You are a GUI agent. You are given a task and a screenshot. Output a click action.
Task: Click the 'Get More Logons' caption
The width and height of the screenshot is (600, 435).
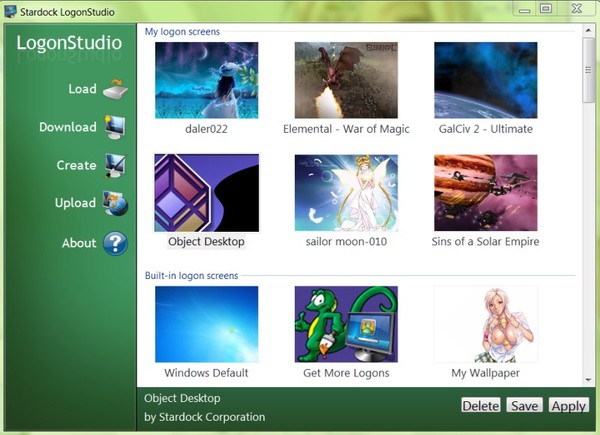pos(346,373)
